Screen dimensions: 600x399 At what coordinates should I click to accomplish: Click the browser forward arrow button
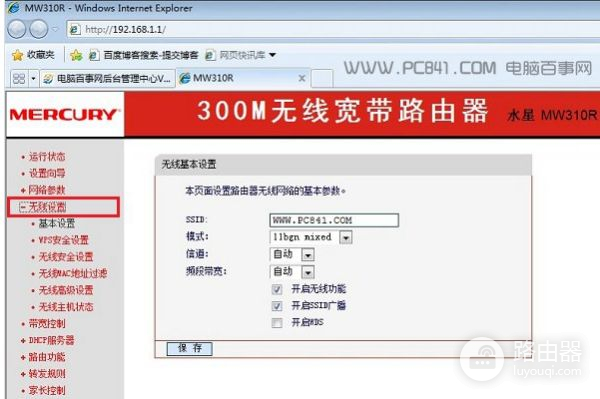click(x=39, y=29)
